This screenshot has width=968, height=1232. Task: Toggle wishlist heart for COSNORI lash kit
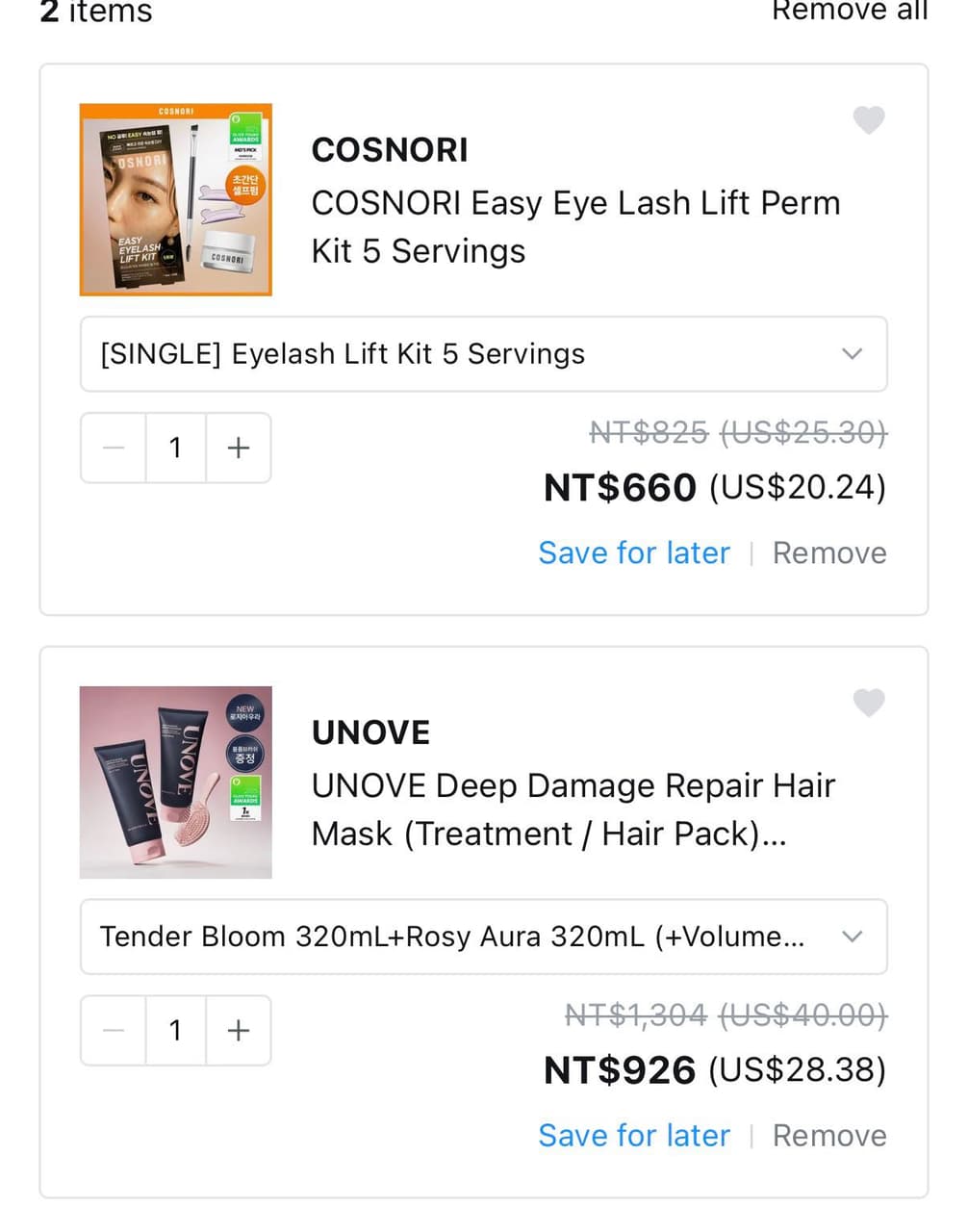869,119
